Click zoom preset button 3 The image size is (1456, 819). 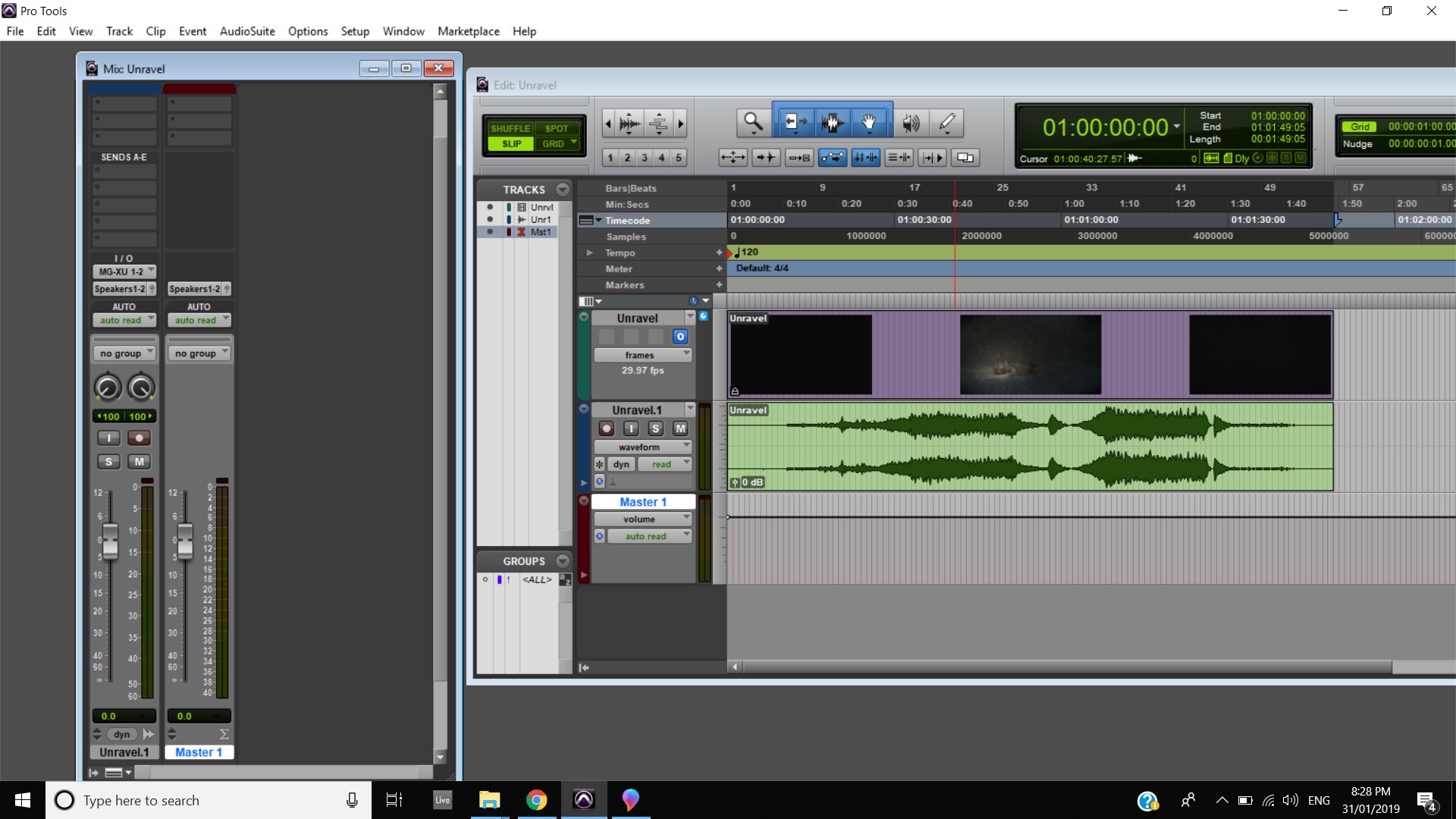tap(644, 158)
